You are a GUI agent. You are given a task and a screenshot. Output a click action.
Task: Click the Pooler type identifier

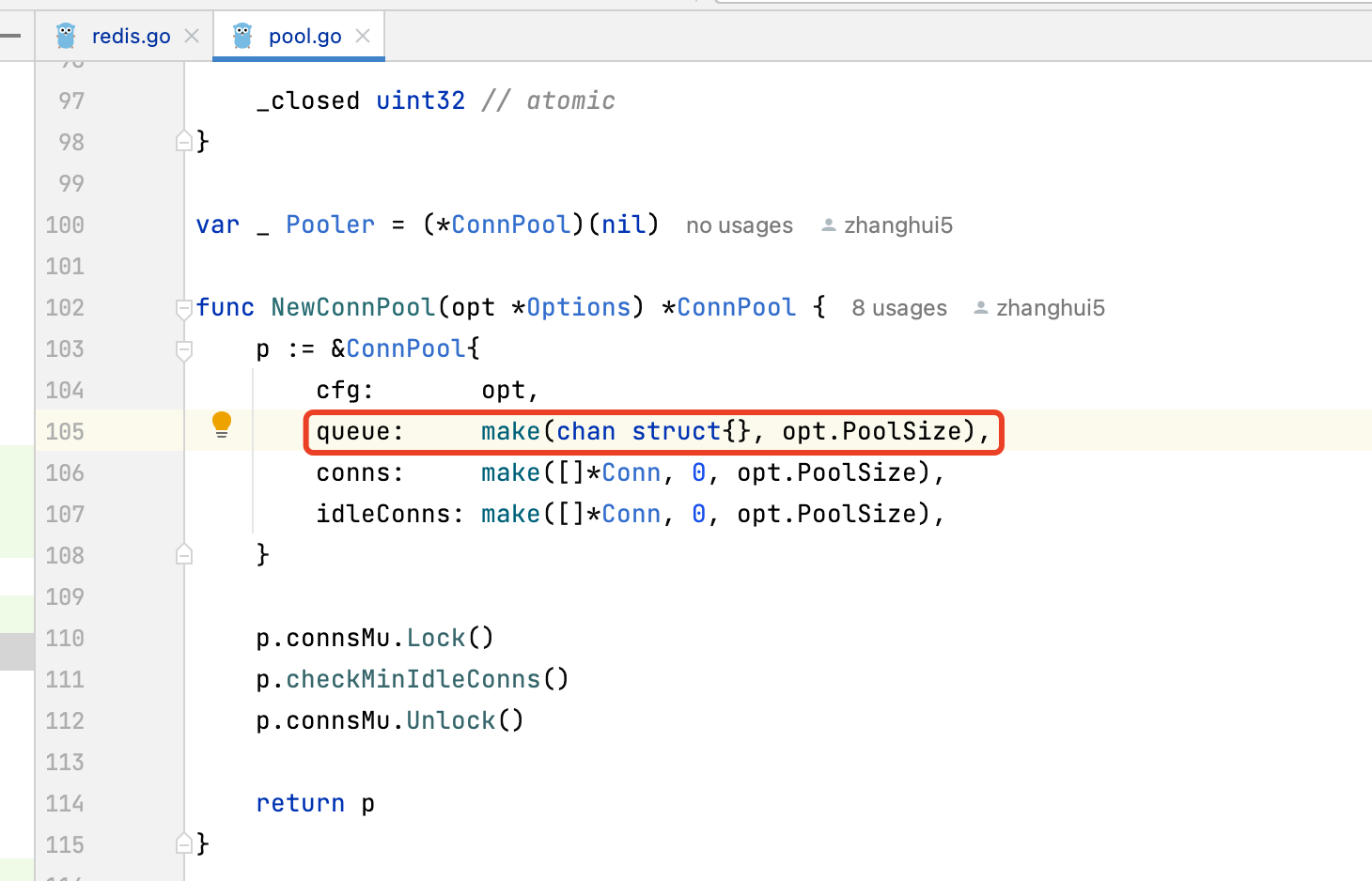331,224
